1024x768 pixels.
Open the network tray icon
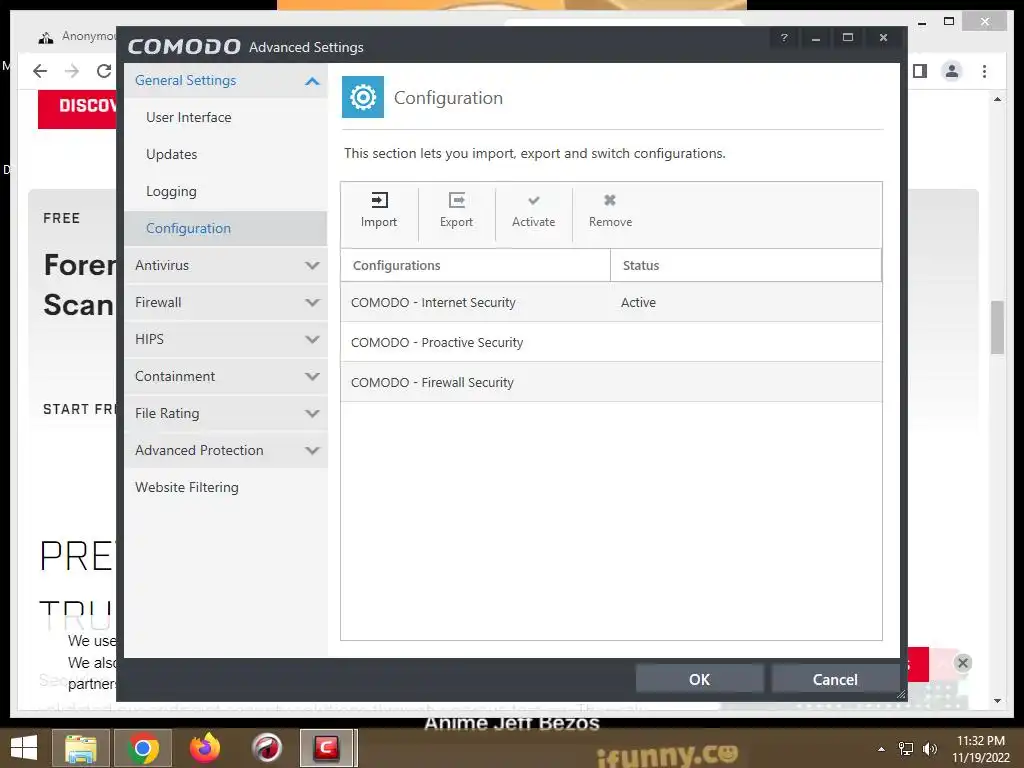[906, 749]
